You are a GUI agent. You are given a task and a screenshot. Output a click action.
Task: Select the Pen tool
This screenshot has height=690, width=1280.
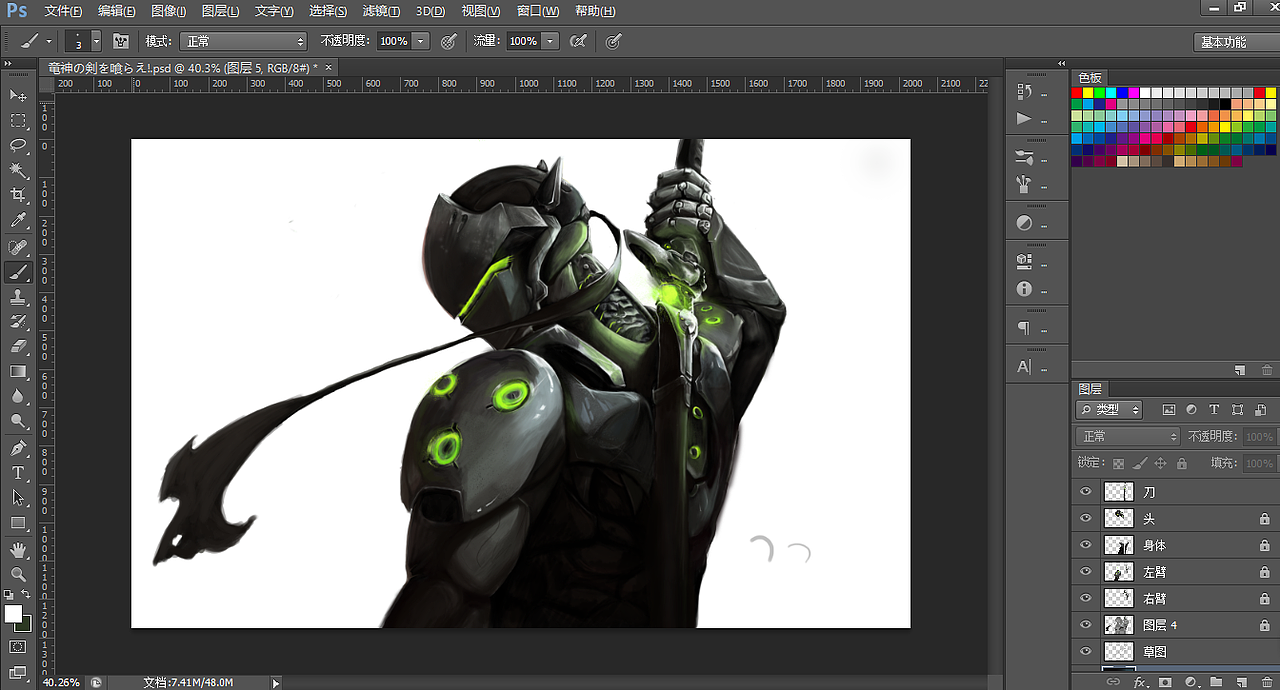(18, 448)
